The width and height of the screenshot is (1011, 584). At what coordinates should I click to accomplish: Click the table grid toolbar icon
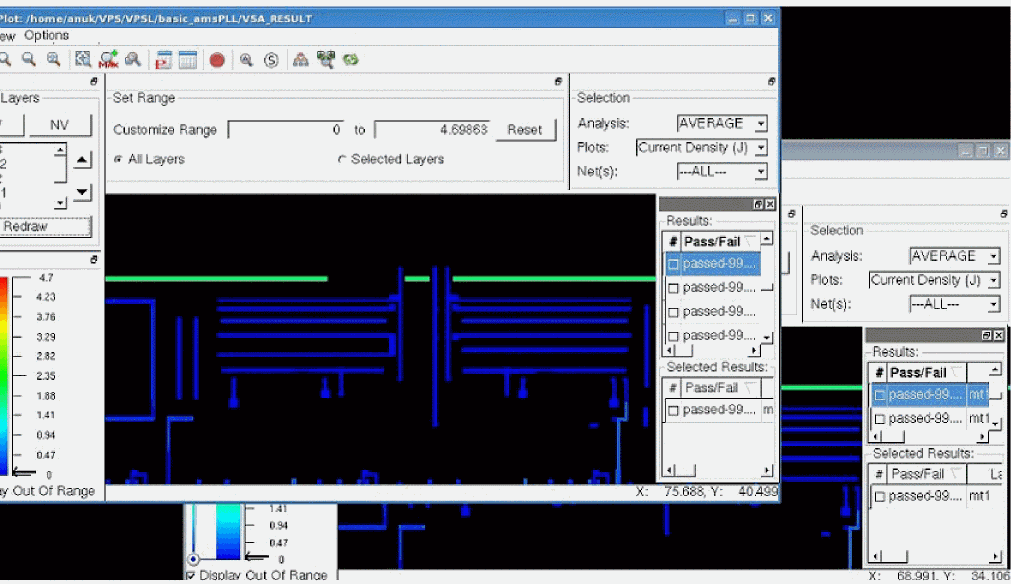tap(188, 60)
